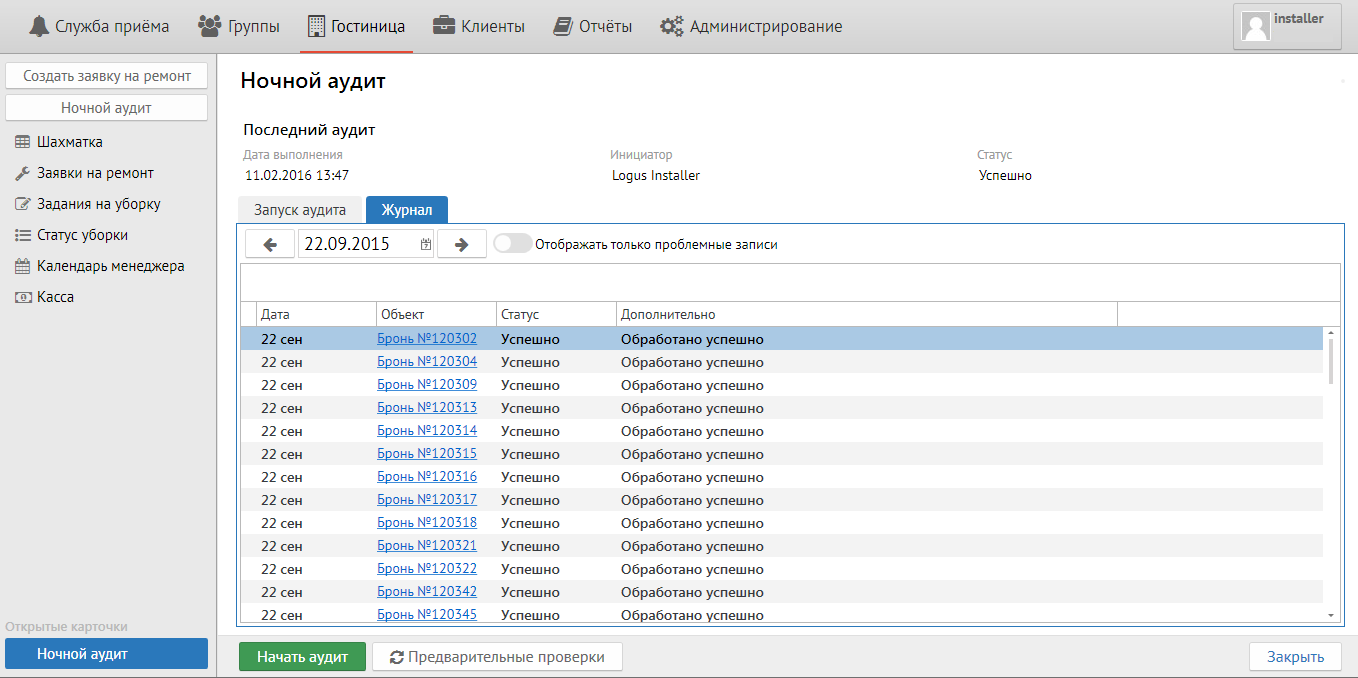Click the briefcase icon next to Клиенты
This screenshot has width=1358, height=678.
pyautogui.click(x=444, y=26)
